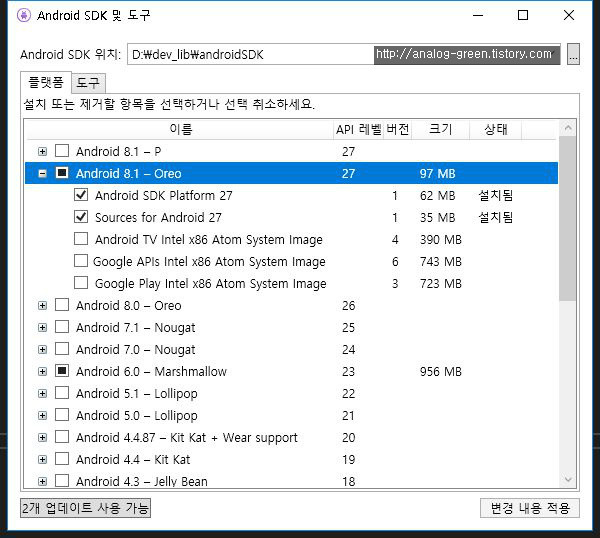Click the scroll down arrow of list
This screenshot has width=600, height=538.
pos(568,479)
